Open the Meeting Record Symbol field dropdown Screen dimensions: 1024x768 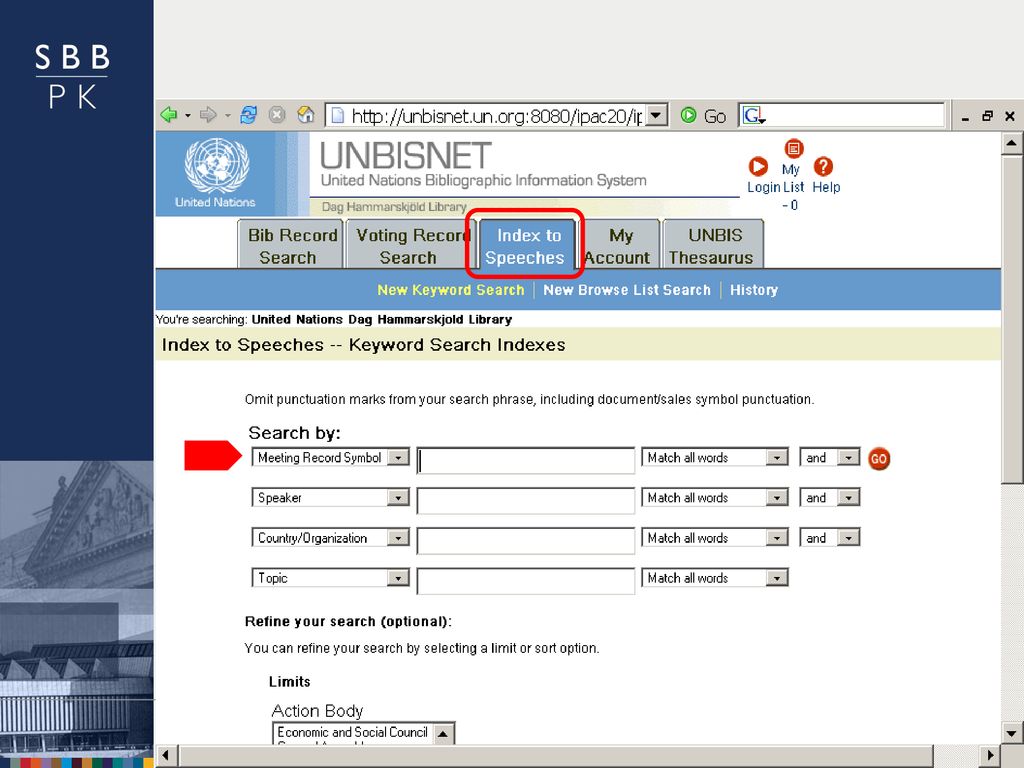click(398, 458)
